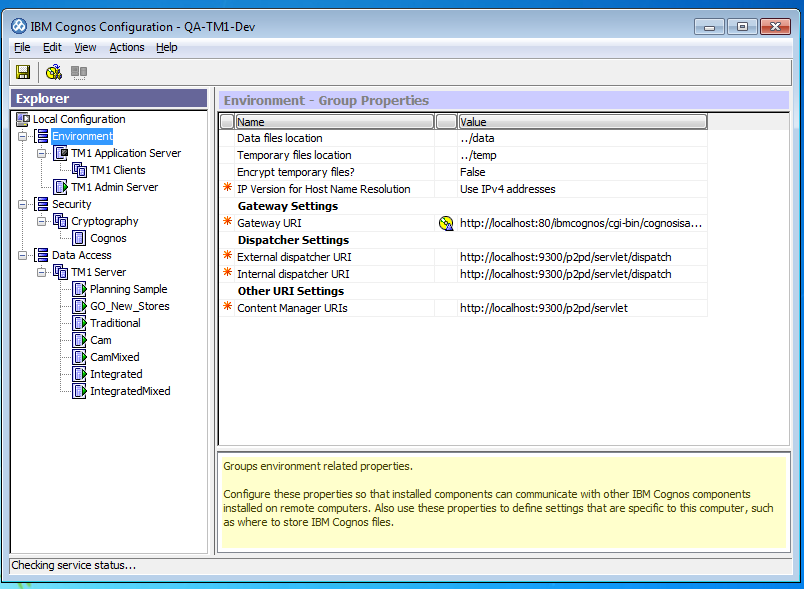Select the Planning Sample tree label

pos(128,289)
